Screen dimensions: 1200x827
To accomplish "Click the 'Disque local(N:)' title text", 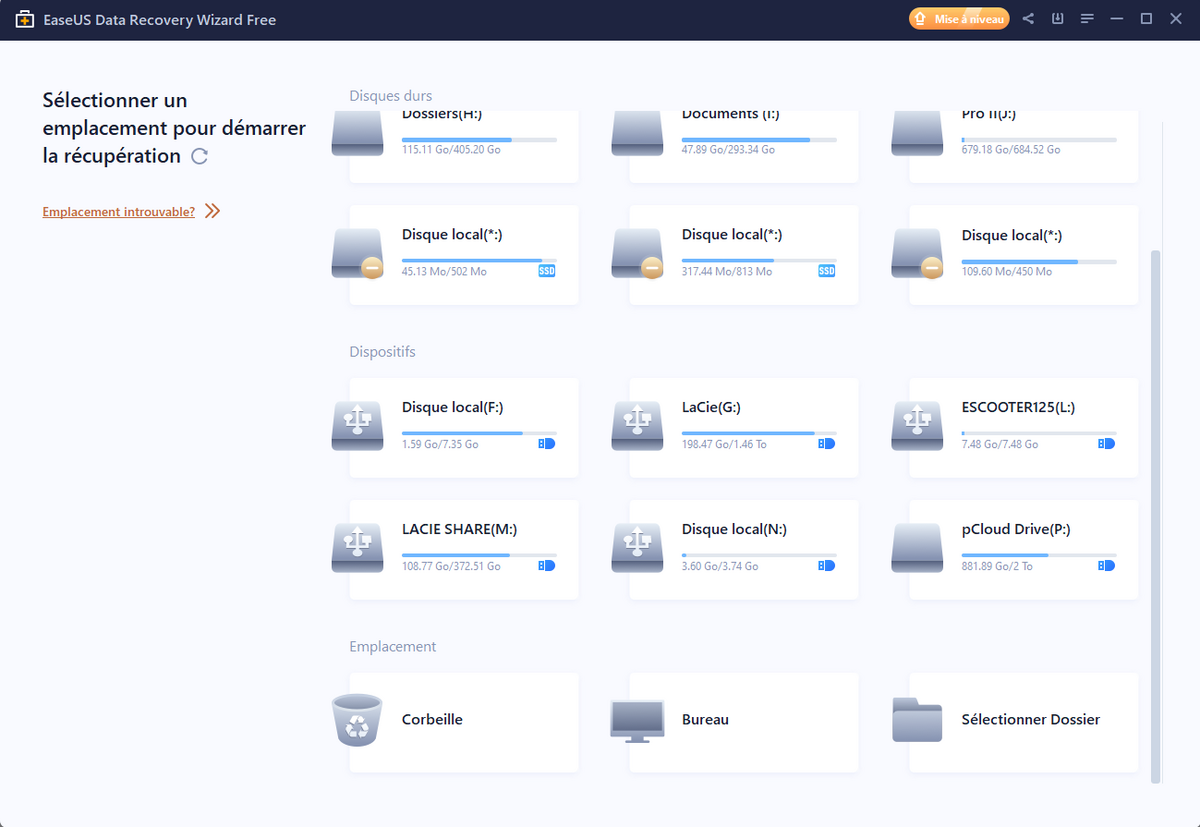I will (x=732, y=529).
